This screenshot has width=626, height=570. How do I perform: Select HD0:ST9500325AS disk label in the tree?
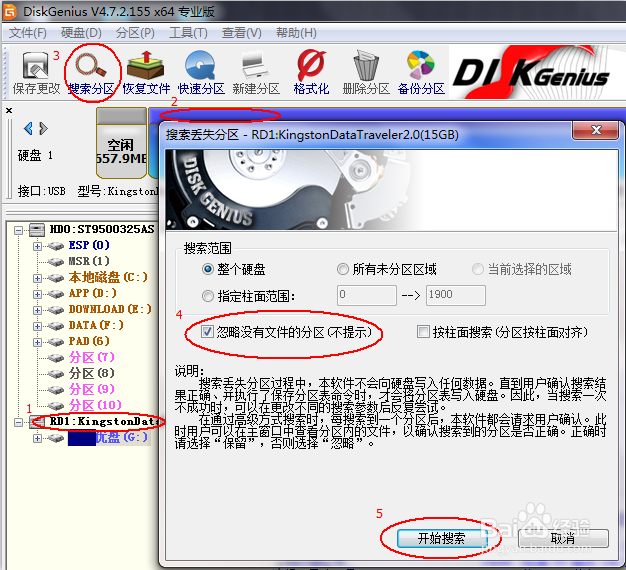[x=101, y=229]
